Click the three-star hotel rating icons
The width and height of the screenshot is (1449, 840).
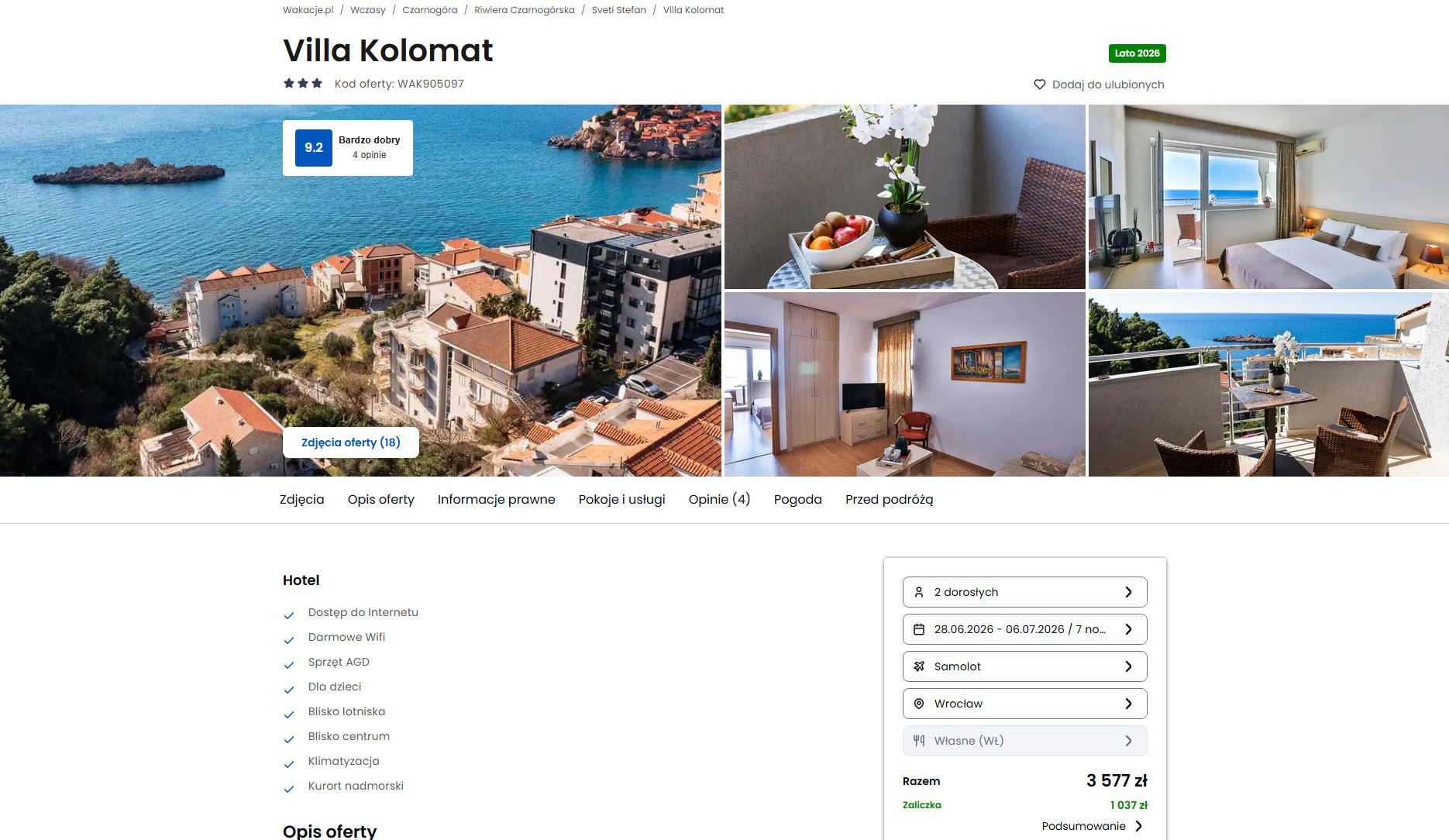(x=303, y=83)
